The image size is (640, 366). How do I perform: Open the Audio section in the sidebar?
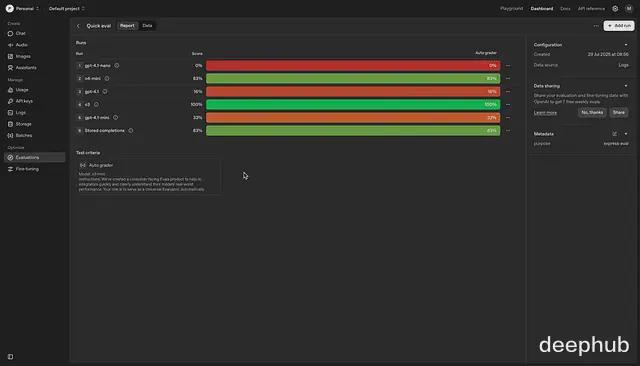18,45
